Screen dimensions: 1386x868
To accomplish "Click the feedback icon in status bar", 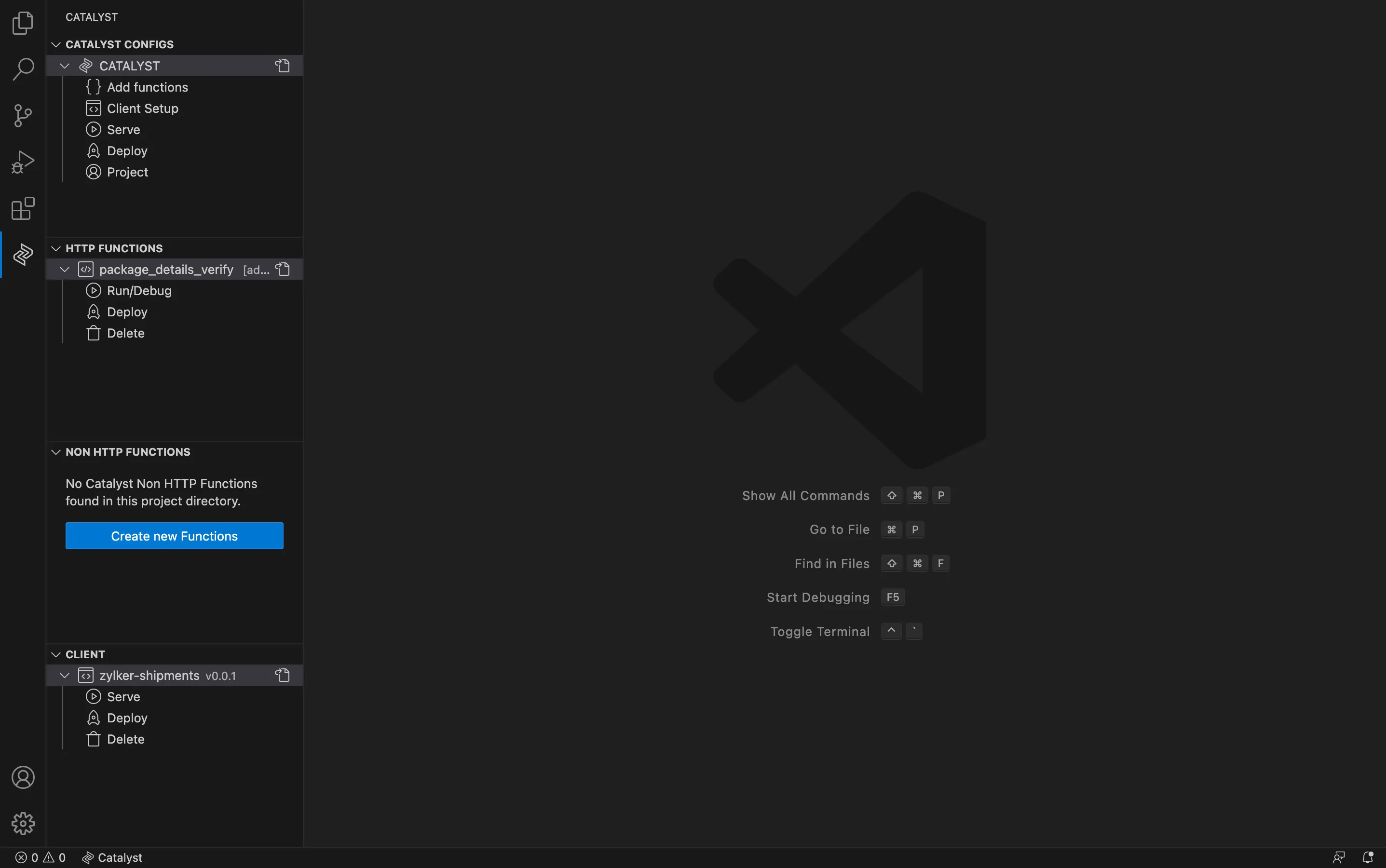I will [1339, 858].
